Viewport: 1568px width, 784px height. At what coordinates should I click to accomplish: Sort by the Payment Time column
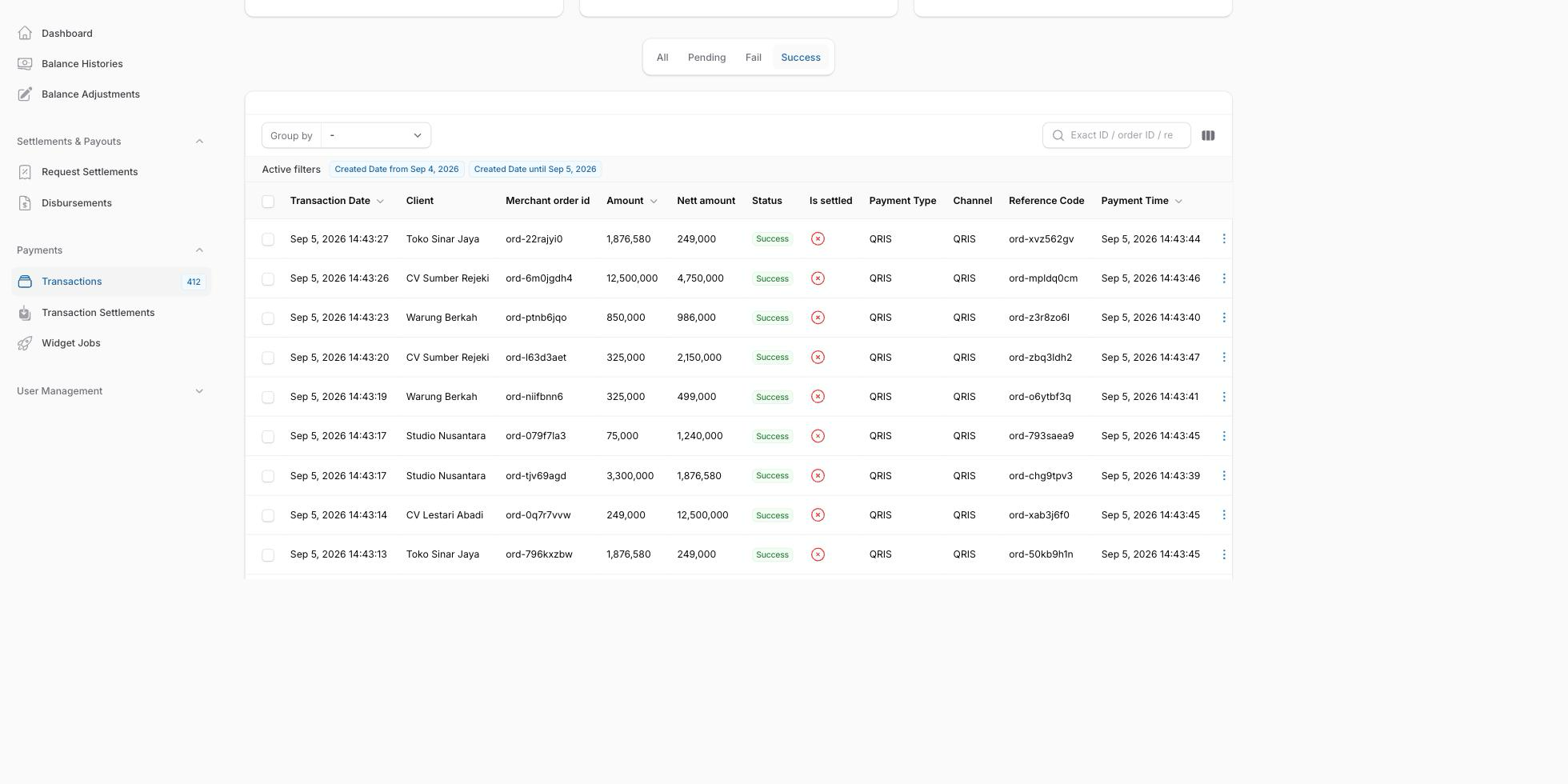(x=1142, y=201)
